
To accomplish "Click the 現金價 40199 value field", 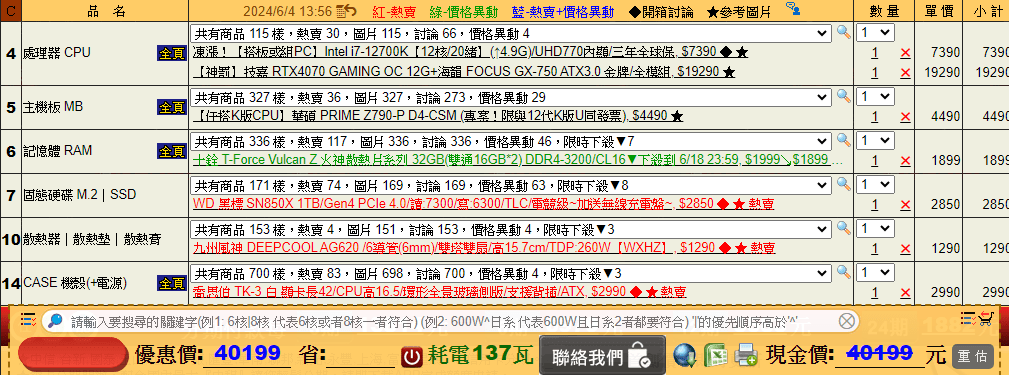I will pos(879,353).
